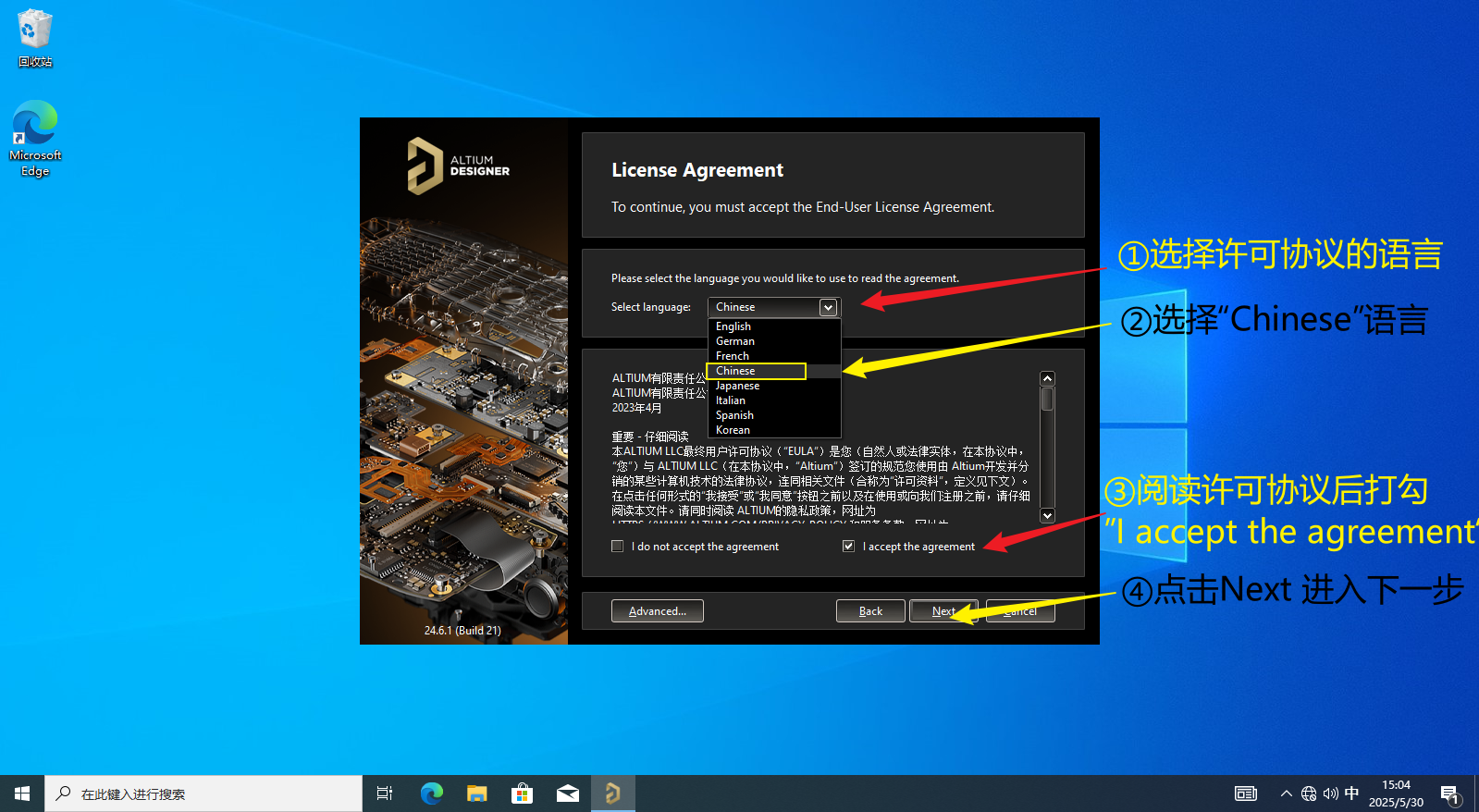Open File Explorer from the taskbar
This screenshot has width=1479, height=812.
pos(476,794)
